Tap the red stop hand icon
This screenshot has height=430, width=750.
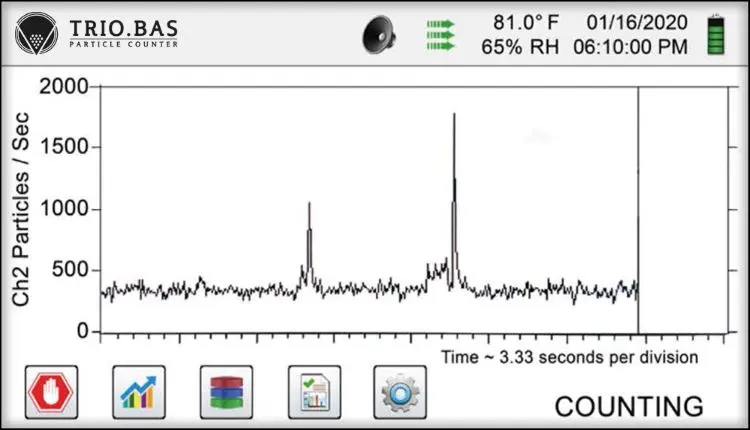51,392
